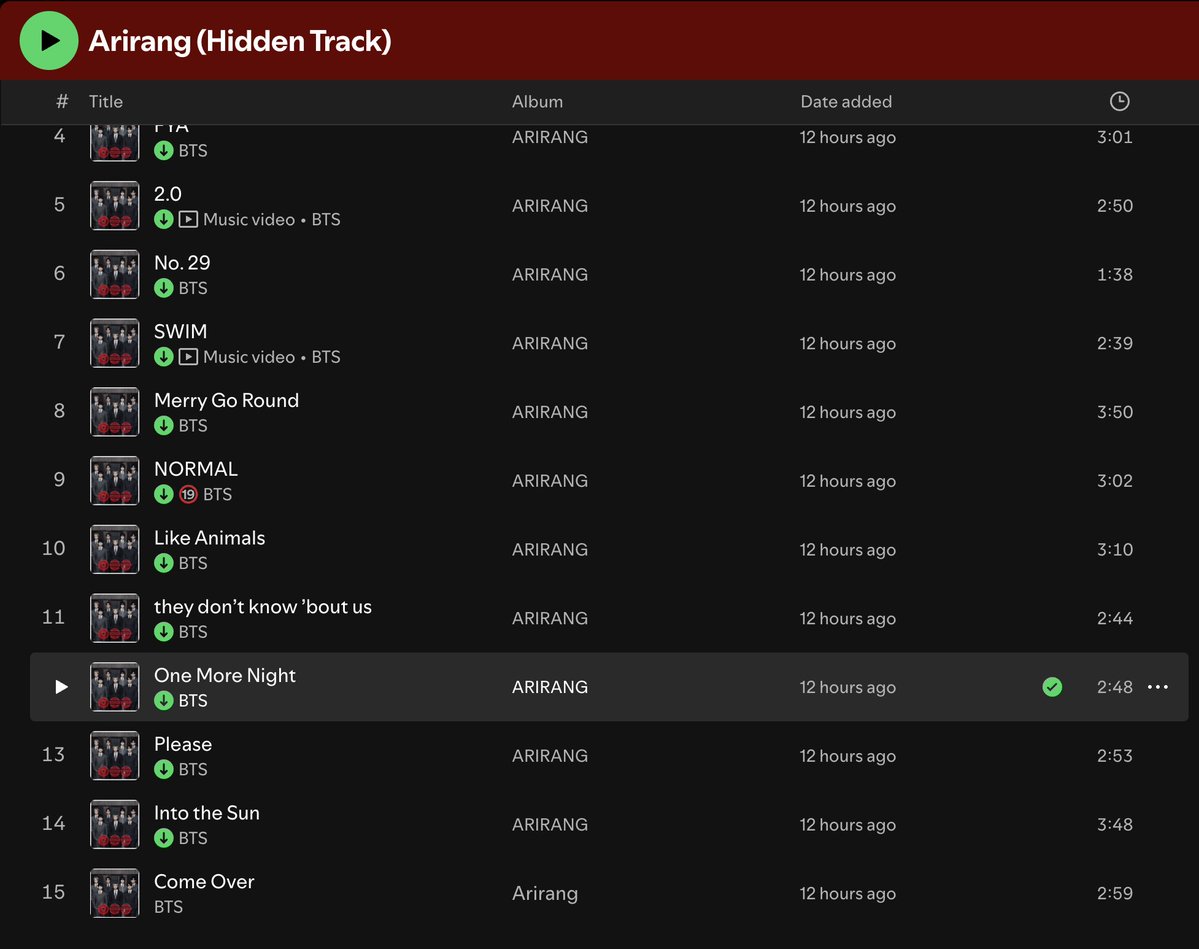Click the 1:38 duration of No. 29

pyautogui.click(x=1115, y=275)
